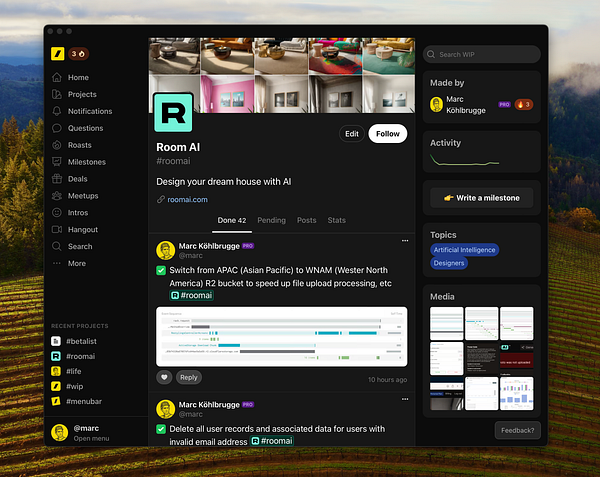Open recent project #roomai in sidebar
The width and height of the screenshot is (600, 477).
(x=73, y=356)
